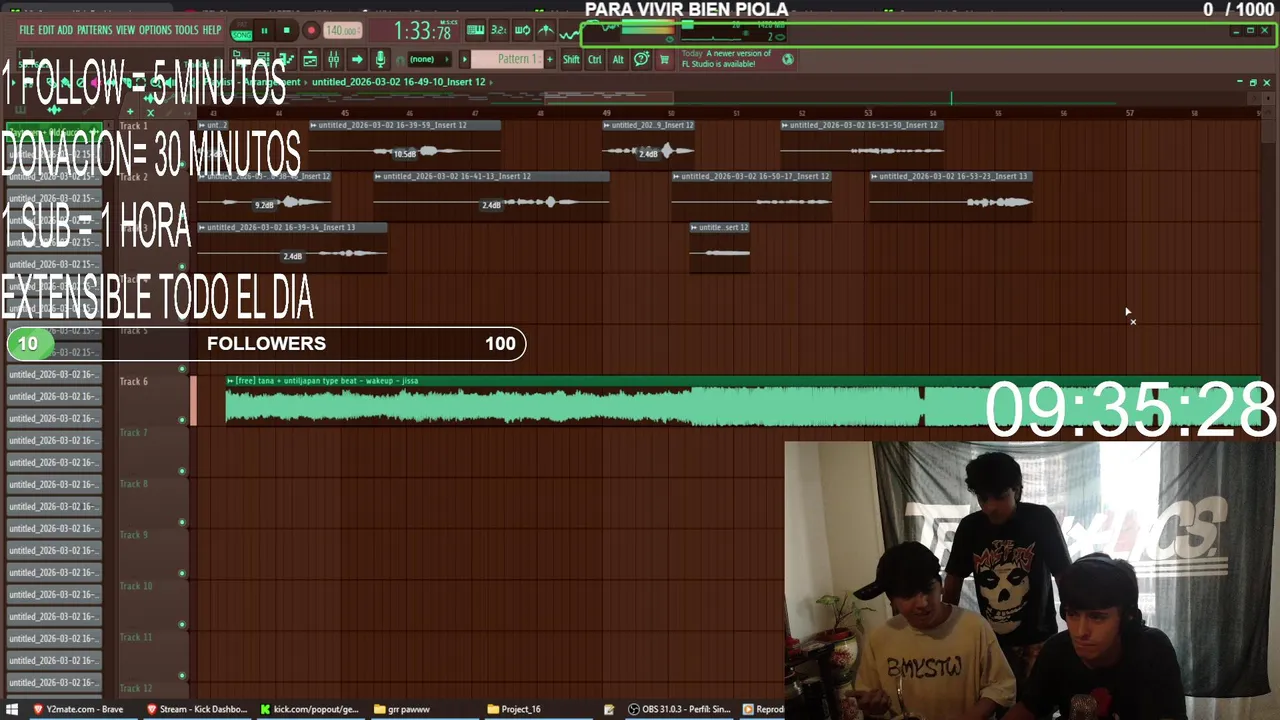Mute Track 9 using its green dot

click(x=182, y=573)
